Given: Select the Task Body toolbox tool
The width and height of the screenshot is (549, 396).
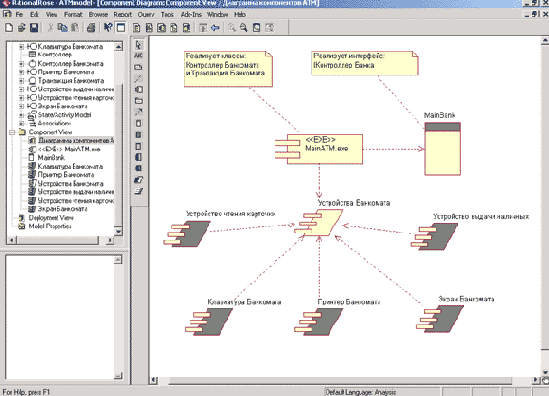Looking at the screenshot, I should coord(138,191).
